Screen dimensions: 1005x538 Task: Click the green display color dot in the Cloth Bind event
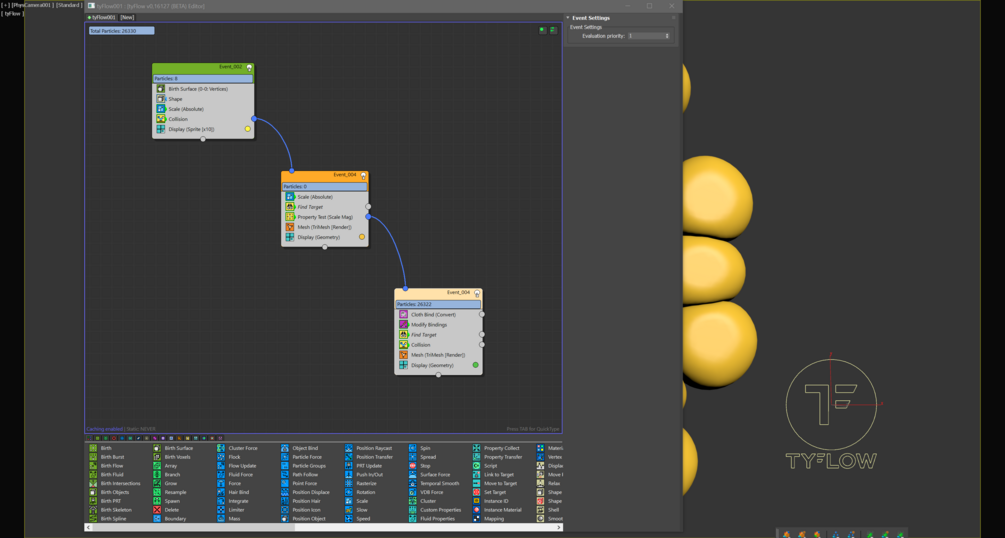click(x=476, y=365)
